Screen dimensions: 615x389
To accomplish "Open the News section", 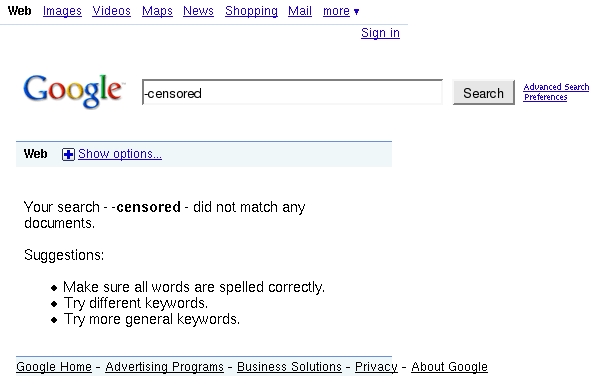I will (x=198, y=11).
